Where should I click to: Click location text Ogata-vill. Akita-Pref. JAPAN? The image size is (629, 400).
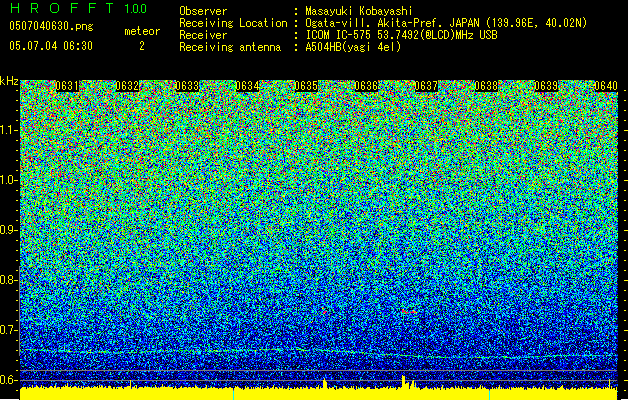point(392,23)
